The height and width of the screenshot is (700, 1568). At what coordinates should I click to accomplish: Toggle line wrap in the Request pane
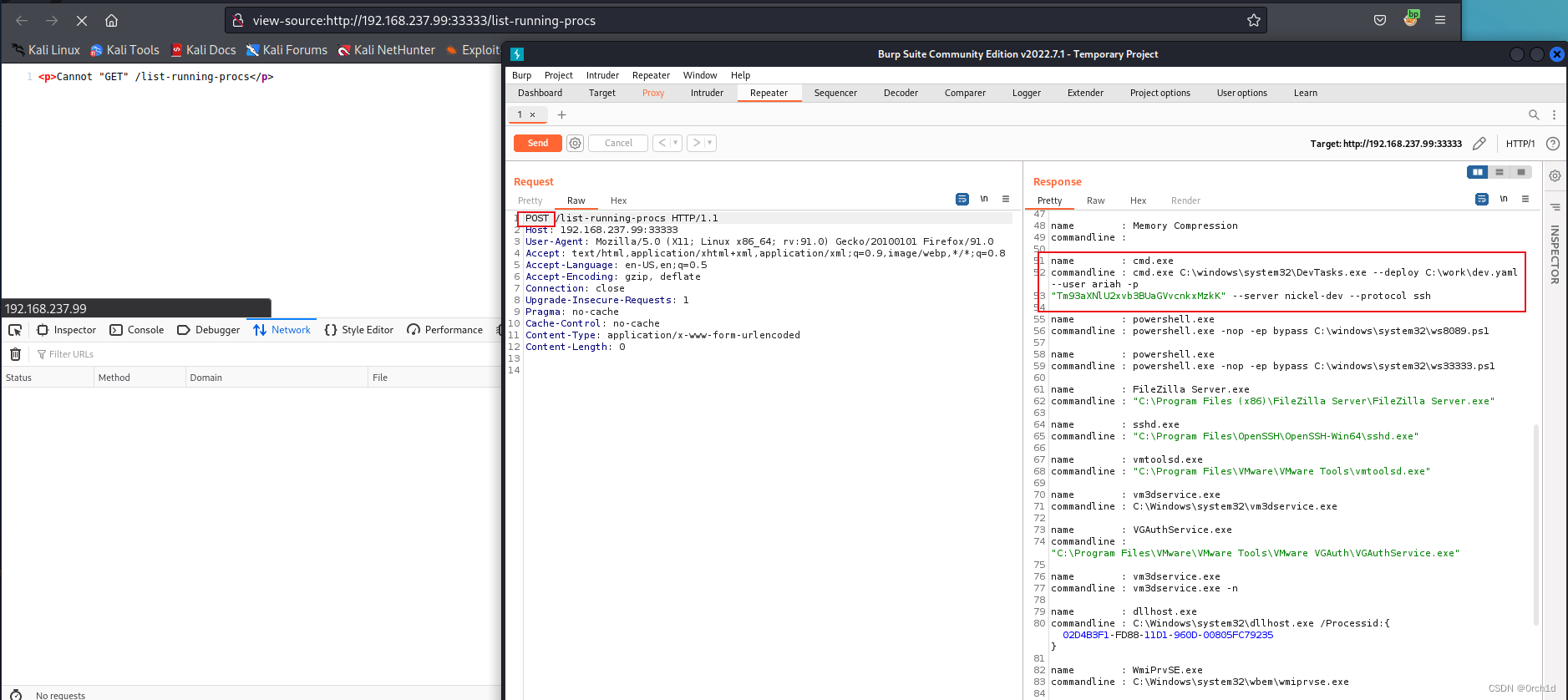click(962, 199)
